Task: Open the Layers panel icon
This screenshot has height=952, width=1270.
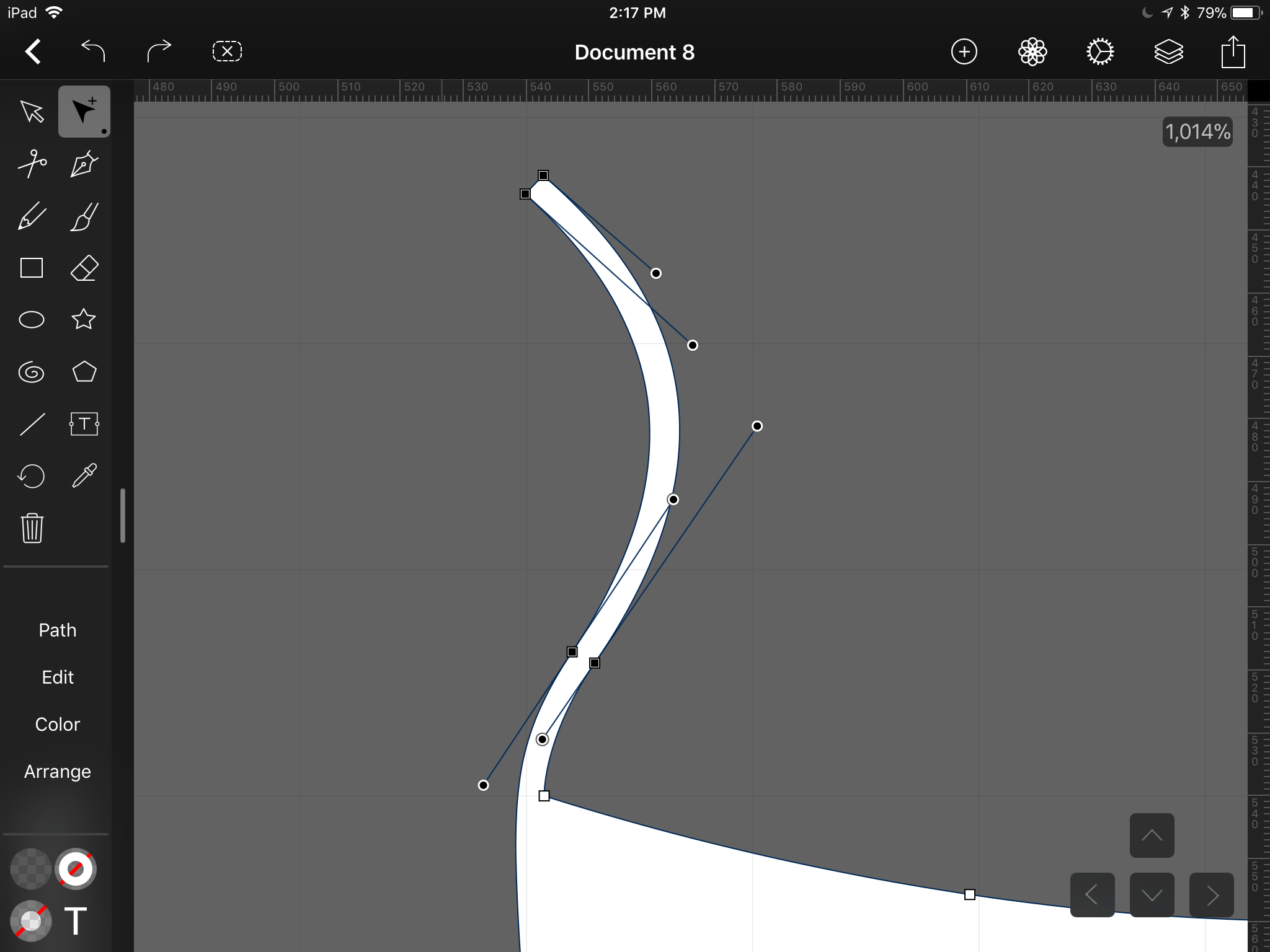Action: pos(1168,52)
